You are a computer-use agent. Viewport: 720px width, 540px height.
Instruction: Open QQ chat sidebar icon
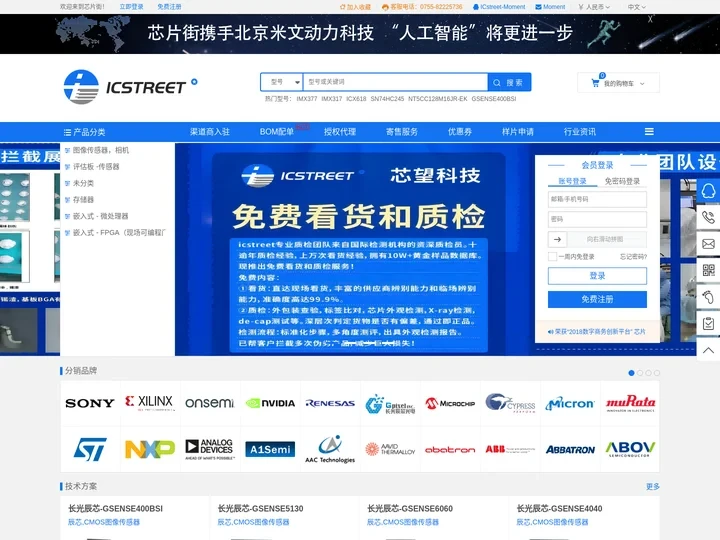click(708, 191)
